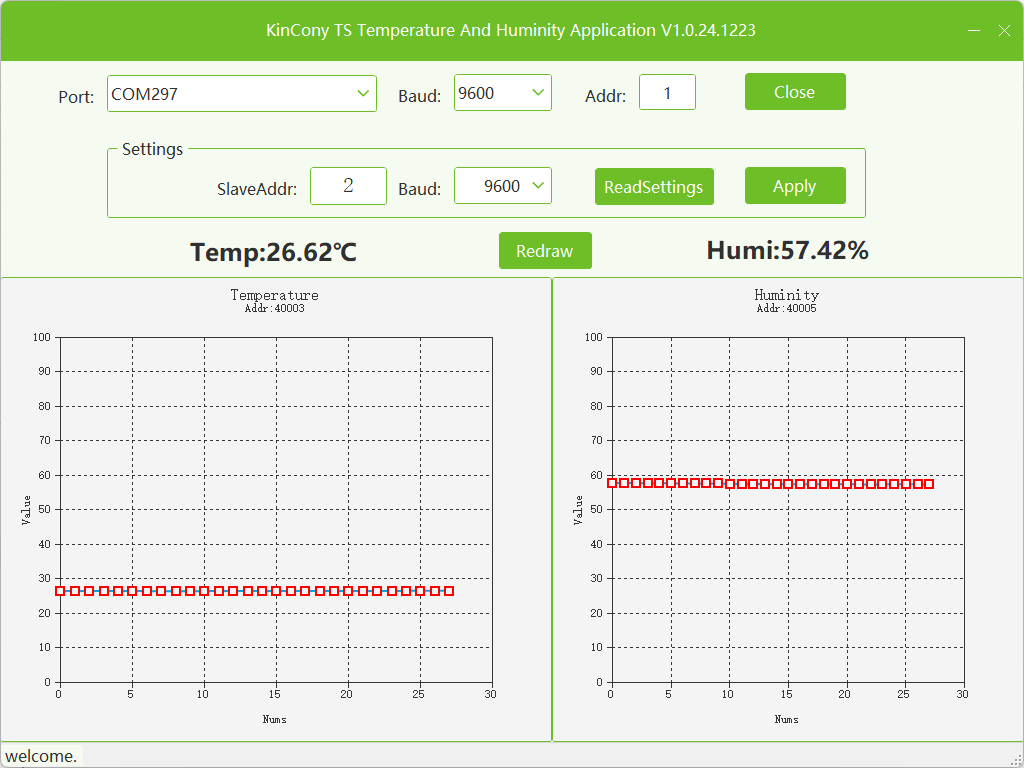Image resolution: width=1024 pixels, height=768 pixels.
Task: Click the last humidity data point marker
Action: pos(929,484)
